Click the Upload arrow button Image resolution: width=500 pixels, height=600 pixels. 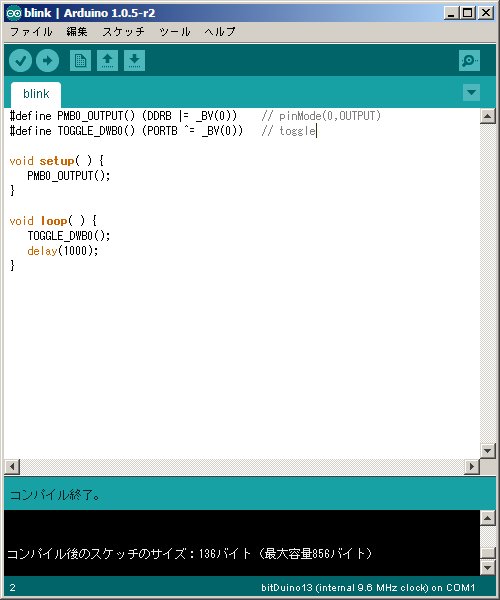click(47, 60)
